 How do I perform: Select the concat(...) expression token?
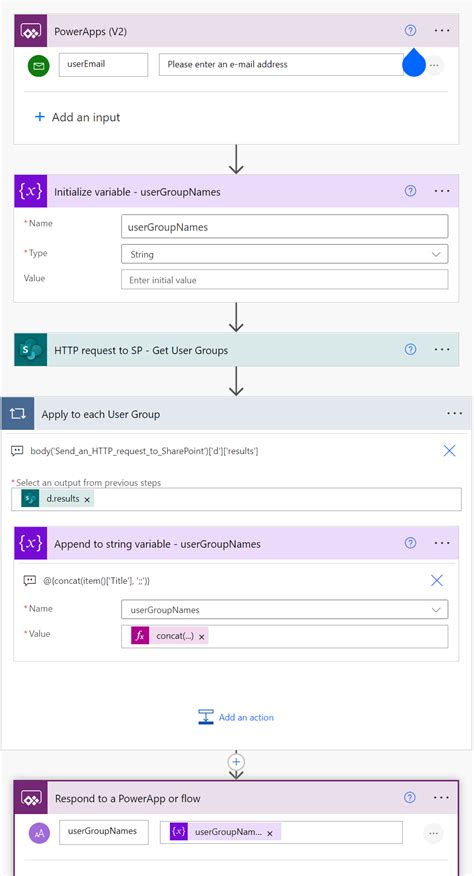click(169, 636)
